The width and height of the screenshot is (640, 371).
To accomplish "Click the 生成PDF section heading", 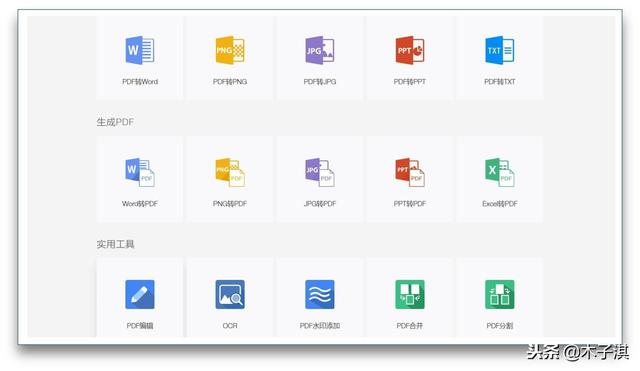I will tap(115, 122).
